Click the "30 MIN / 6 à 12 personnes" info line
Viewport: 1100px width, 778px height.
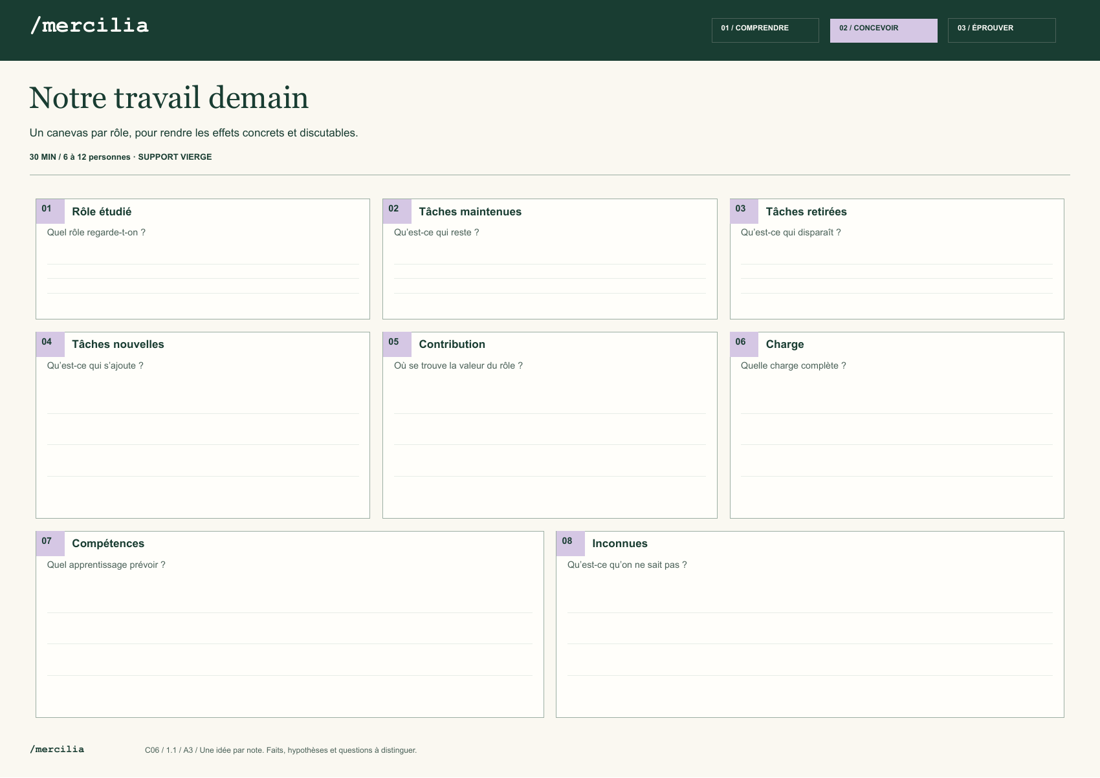click(121, 157)
